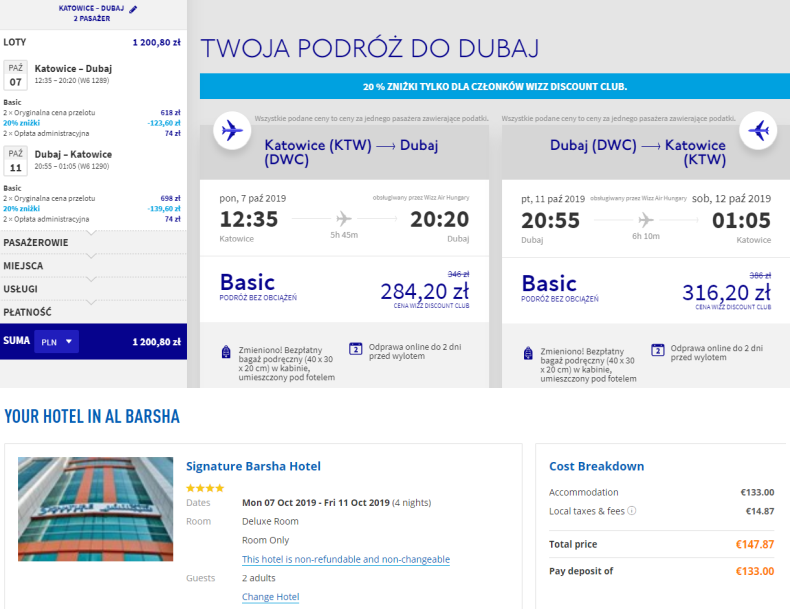
Task: Click departure time 12:35
Action: 249,219
